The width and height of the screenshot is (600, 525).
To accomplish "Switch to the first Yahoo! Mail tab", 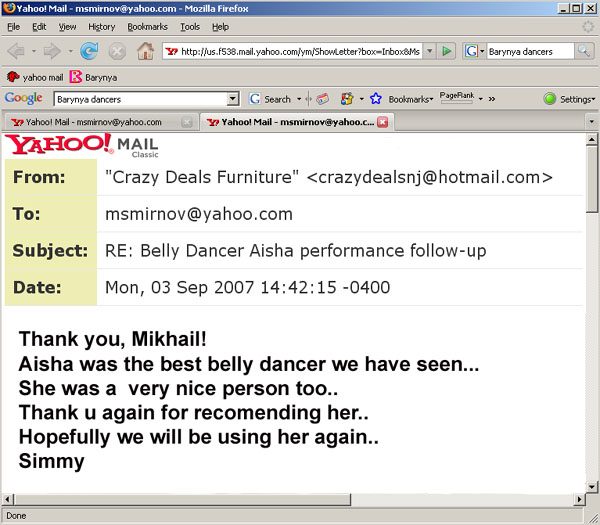I will [93, 122].
